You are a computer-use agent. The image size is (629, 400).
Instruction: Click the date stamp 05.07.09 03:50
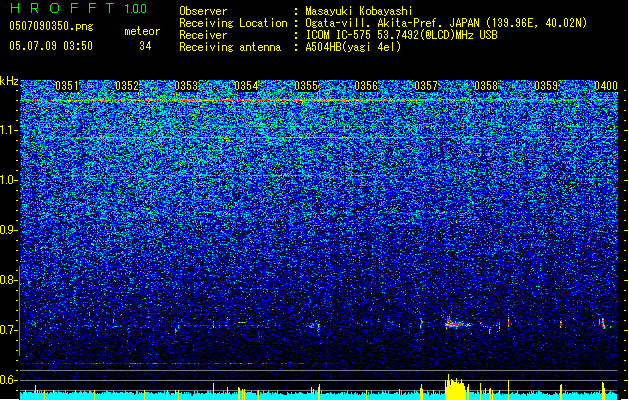click(51, 46)
